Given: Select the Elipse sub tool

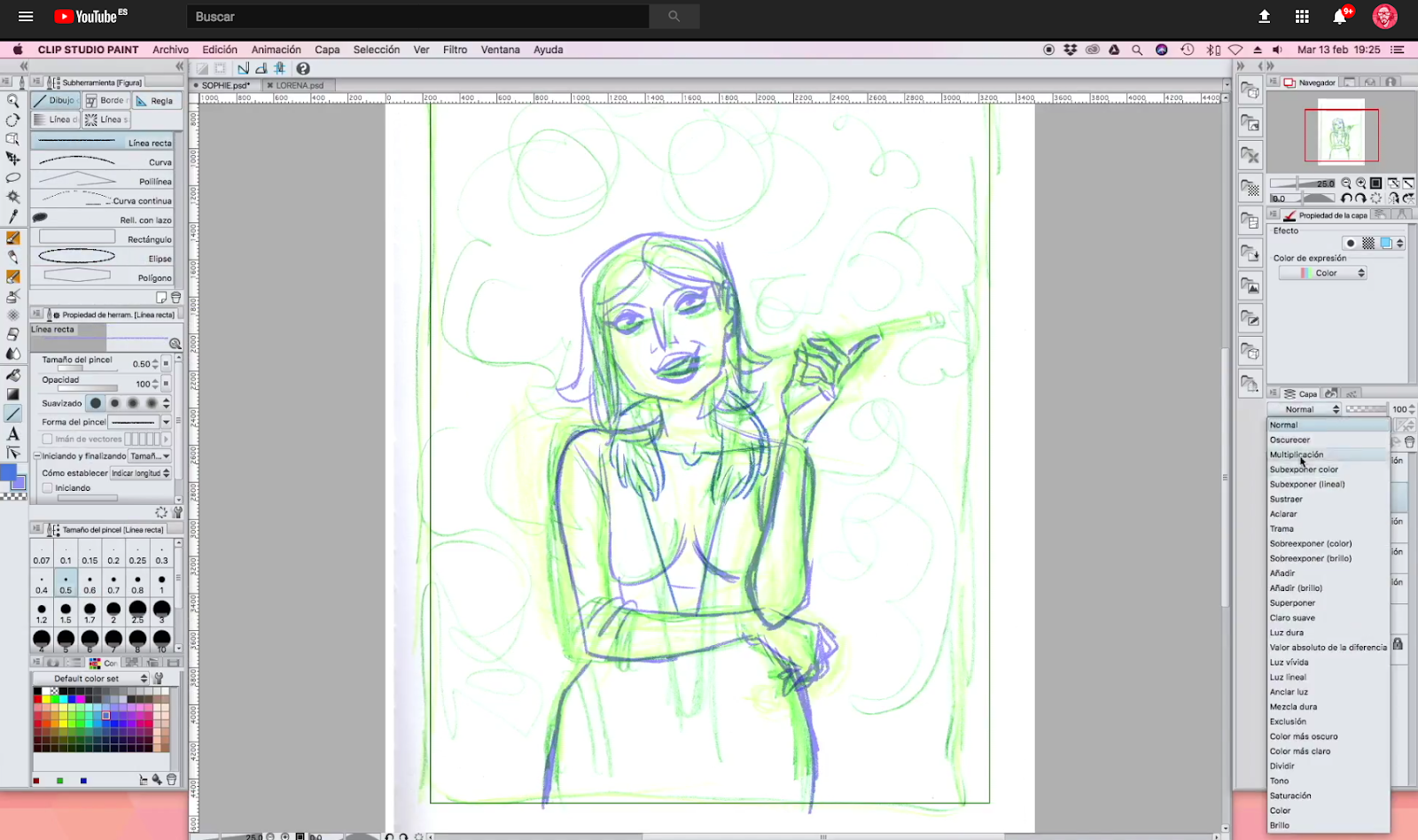Looking at the screenshot, I should coord(103,258).
